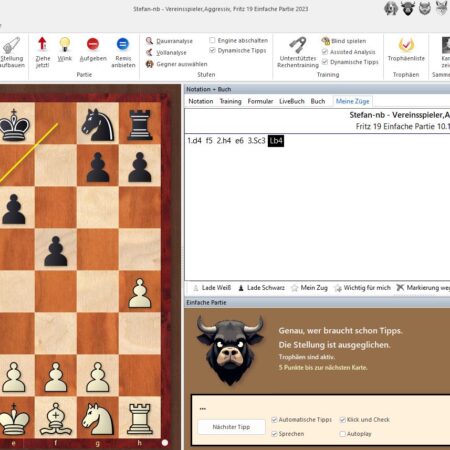
Task: Click the black pawn on f5
Action: click(x=56, y=251)
